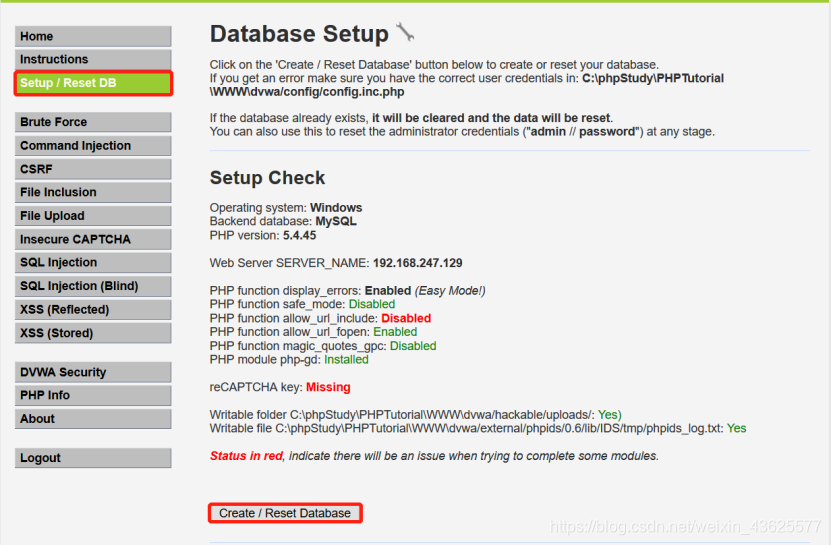Select Setup / Reset DB menu item

(93, 83)
